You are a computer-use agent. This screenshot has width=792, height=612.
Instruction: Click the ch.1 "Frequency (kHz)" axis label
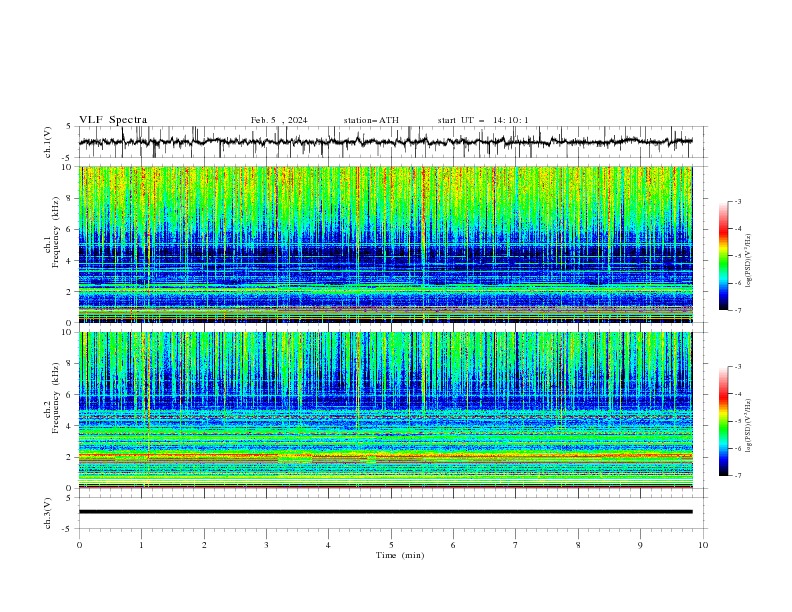(x=56, y=233)
